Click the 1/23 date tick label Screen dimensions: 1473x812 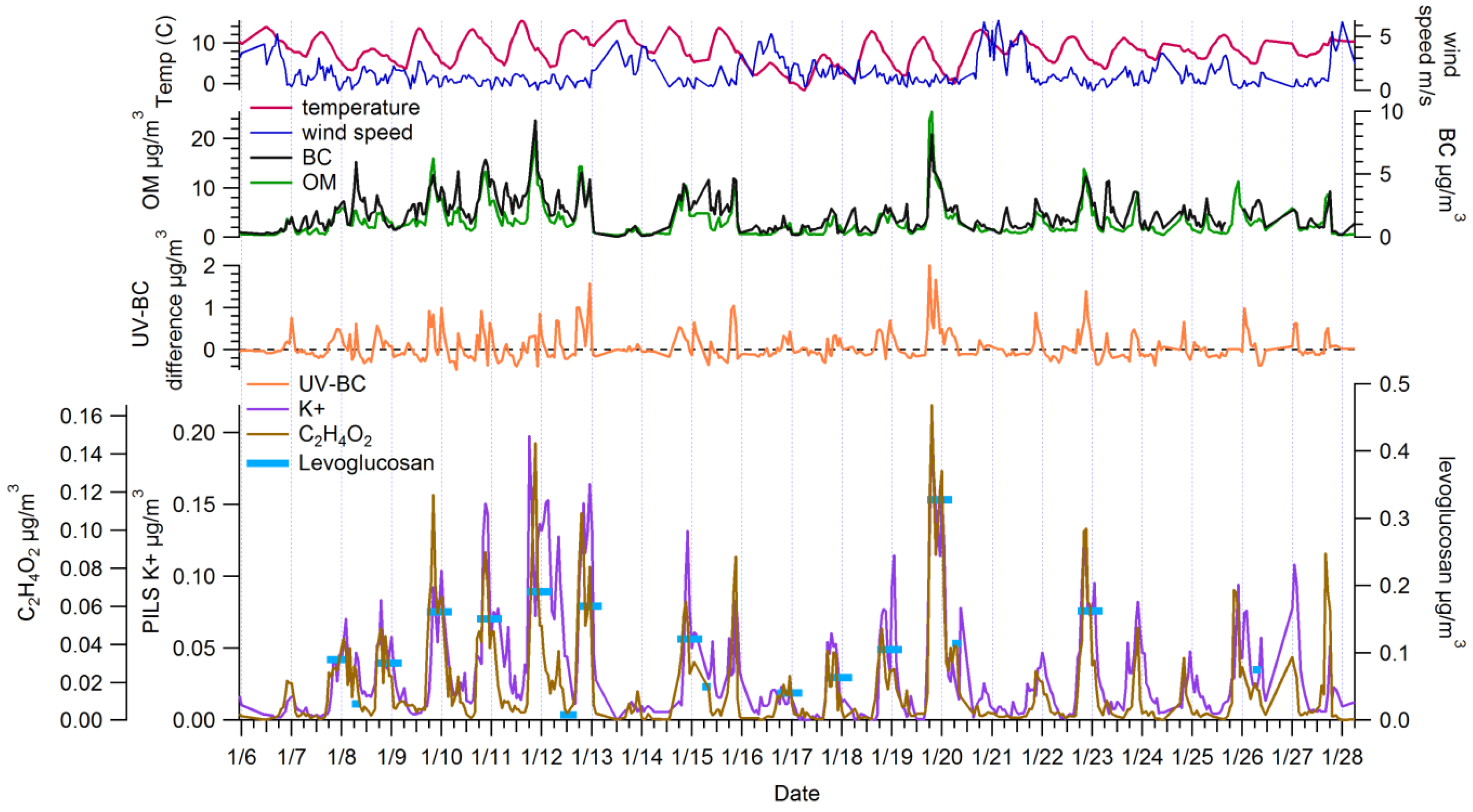click(1092, 756)
